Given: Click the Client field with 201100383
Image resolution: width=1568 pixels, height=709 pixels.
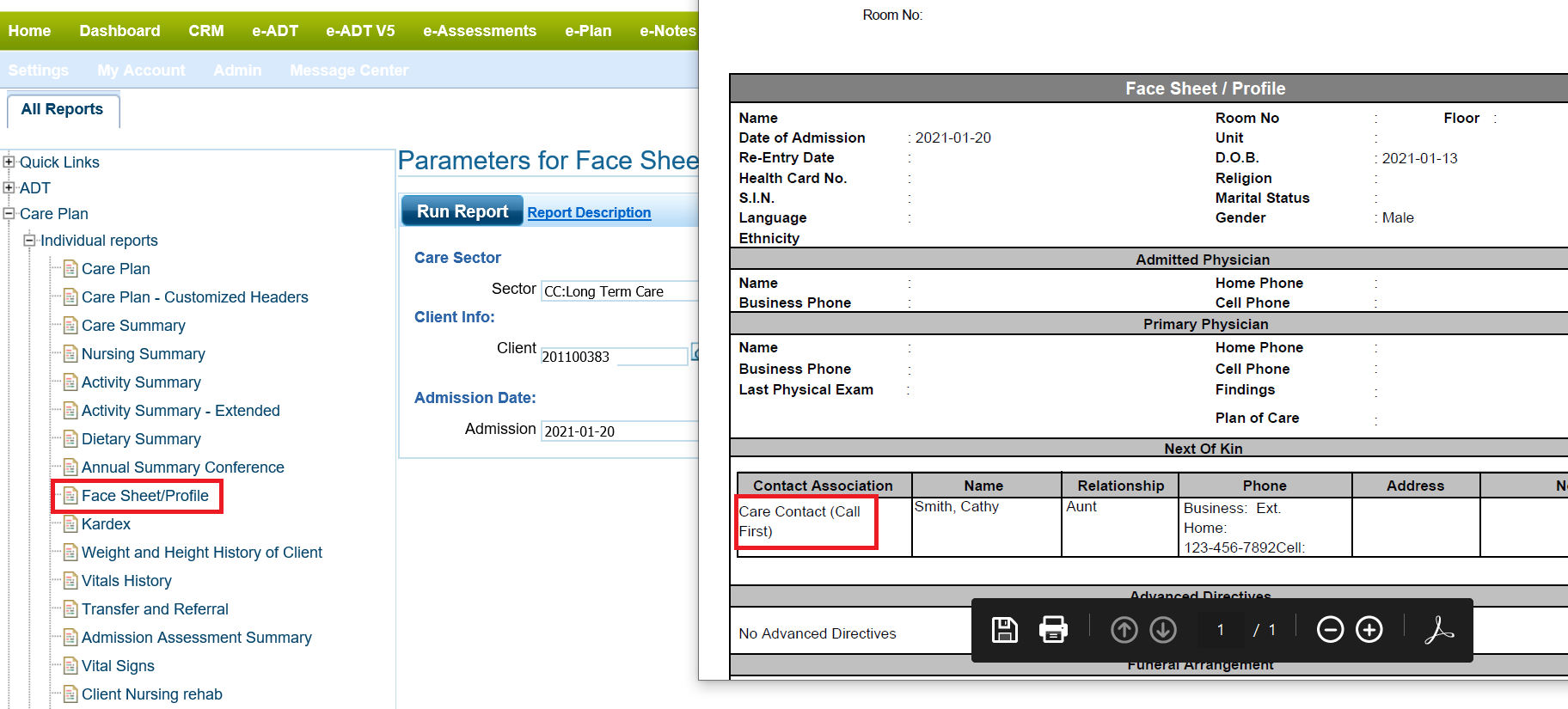Looking at the screenshot, I should coord(614,356).
